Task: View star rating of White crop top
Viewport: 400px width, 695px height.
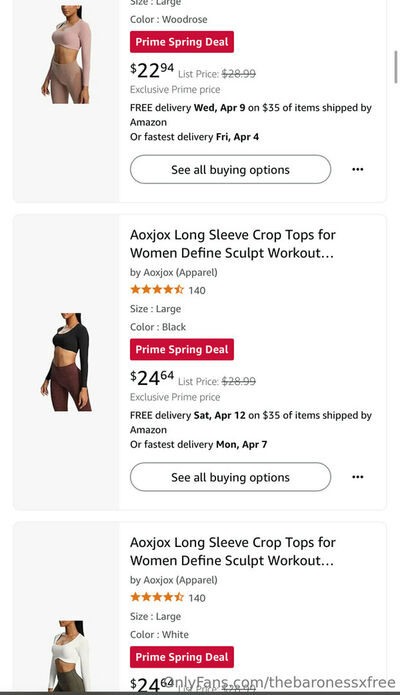Action: 157,597
